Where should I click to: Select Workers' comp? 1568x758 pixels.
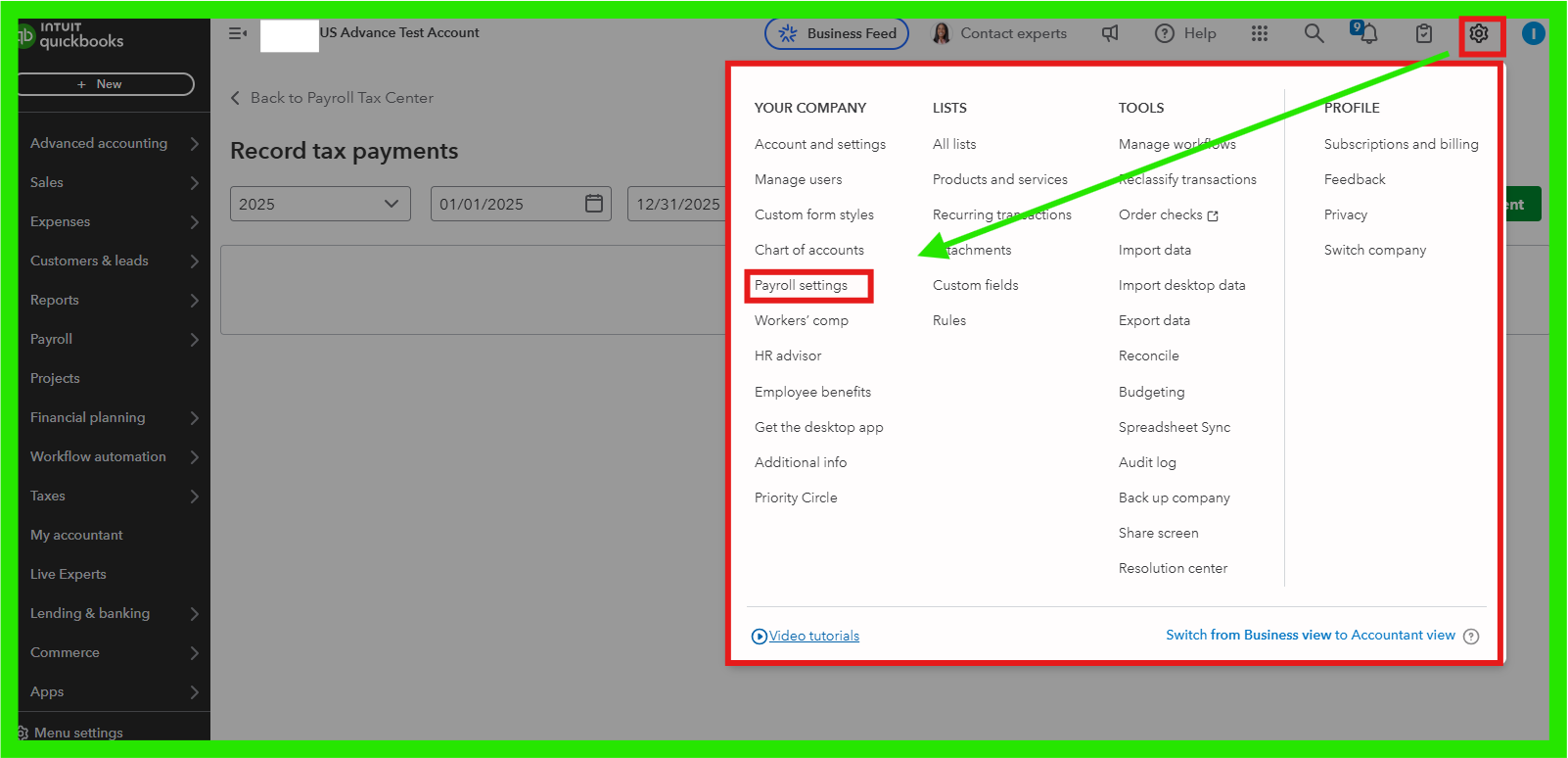[802, 320]
